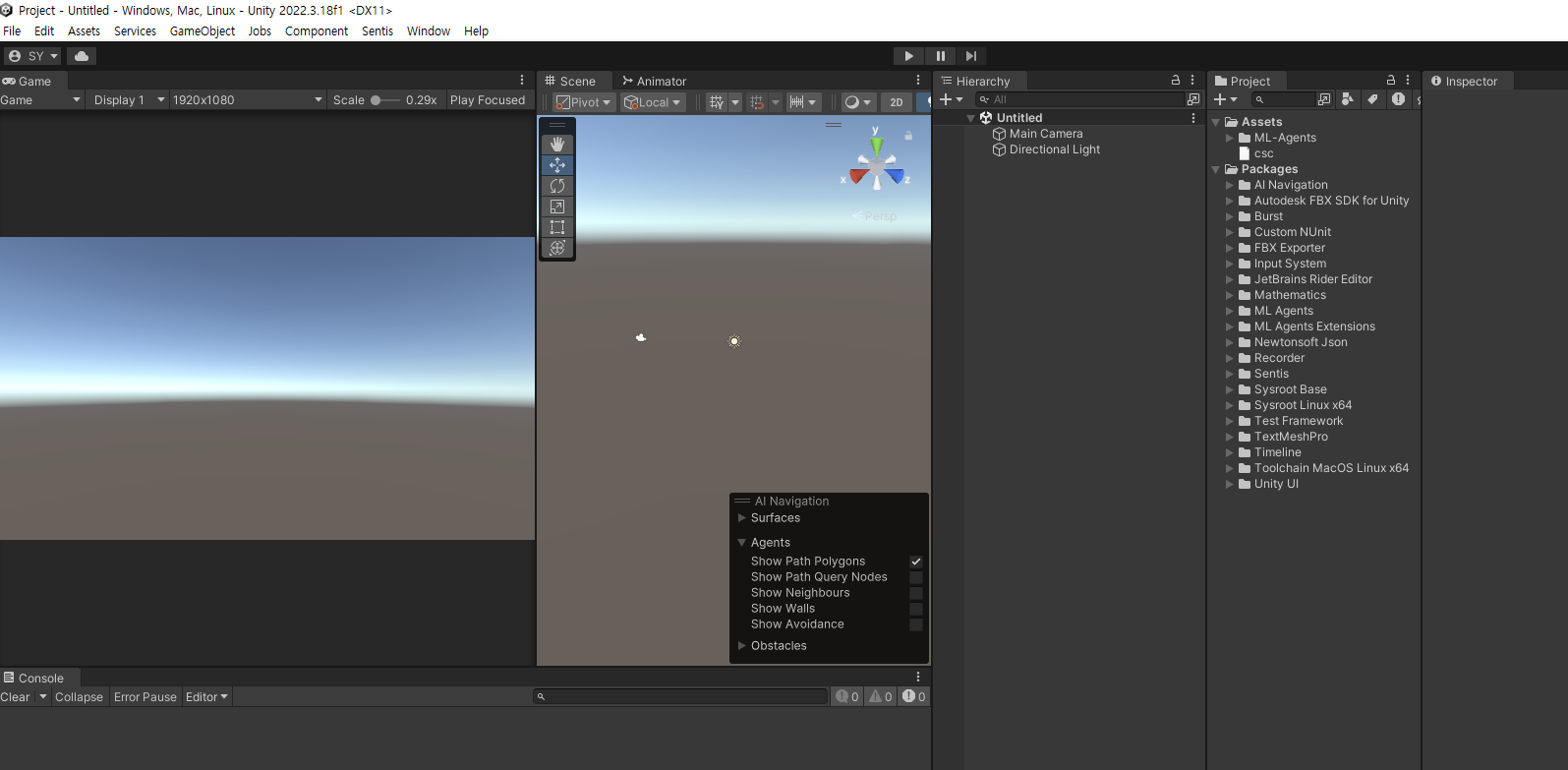This screenshot has height=770, width=1568.
Task: Select the Scale tool
Action: (557, 207)
